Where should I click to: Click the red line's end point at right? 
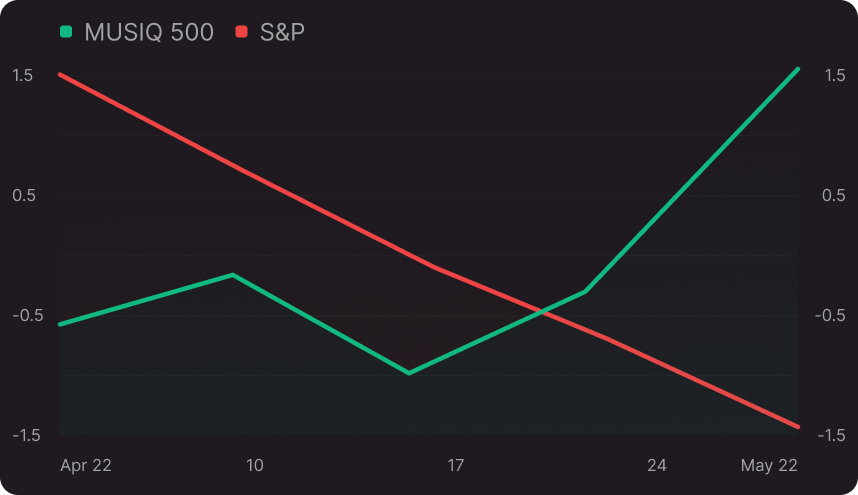point(798,427)
